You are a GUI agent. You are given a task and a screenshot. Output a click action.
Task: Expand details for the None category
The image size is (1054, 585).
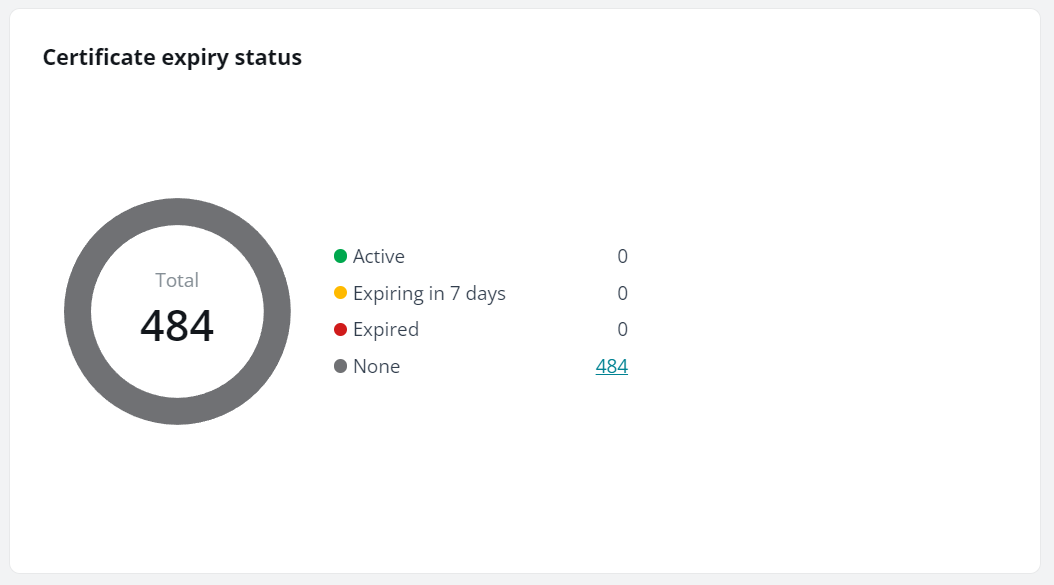pyautogui.click(x=377, y=366)
